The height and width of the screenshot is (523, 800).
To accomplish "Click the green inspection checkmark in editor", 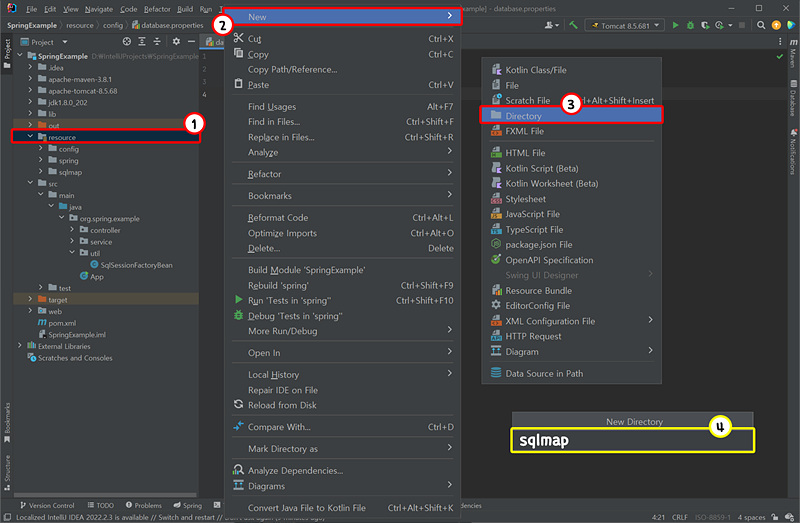I will (x=779, y=56).
